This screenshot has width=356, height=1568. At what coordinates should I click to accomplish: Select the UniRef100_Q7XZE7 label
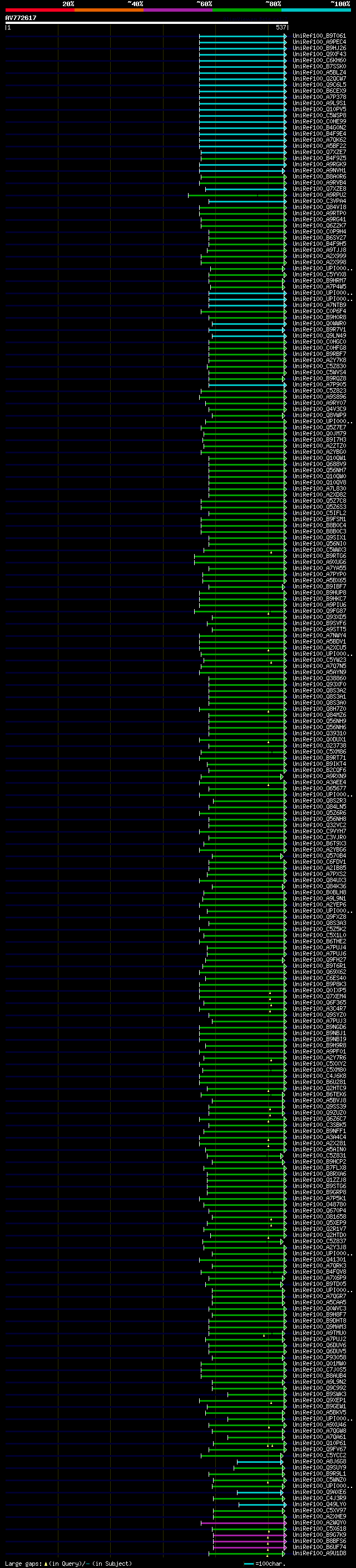(319, 152)
